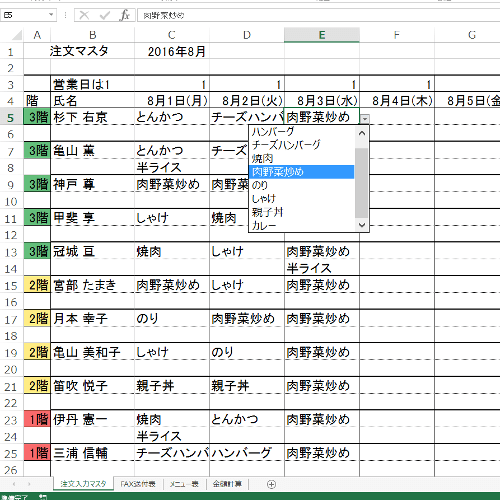Viewport: 500px width, 500px height.
Task: Switch to the メニュー表 sheet tab
Action: coord(184,484)
